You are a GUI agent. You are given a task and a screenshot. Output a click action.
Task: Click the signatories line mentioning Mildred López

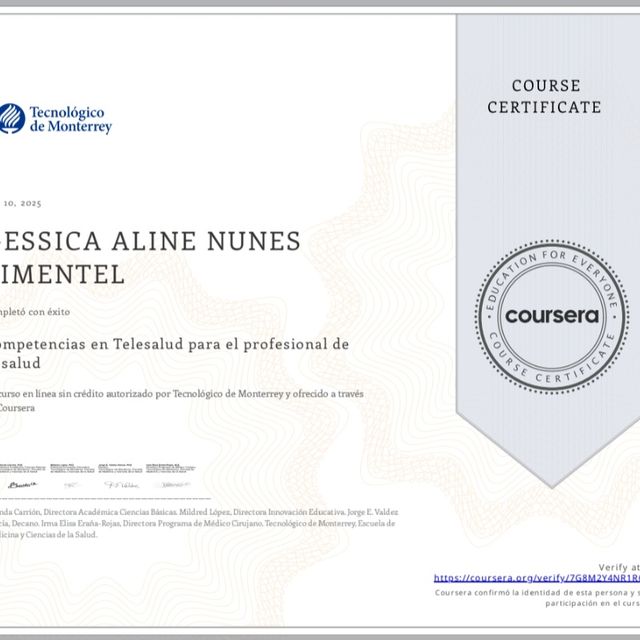point(199,512)
